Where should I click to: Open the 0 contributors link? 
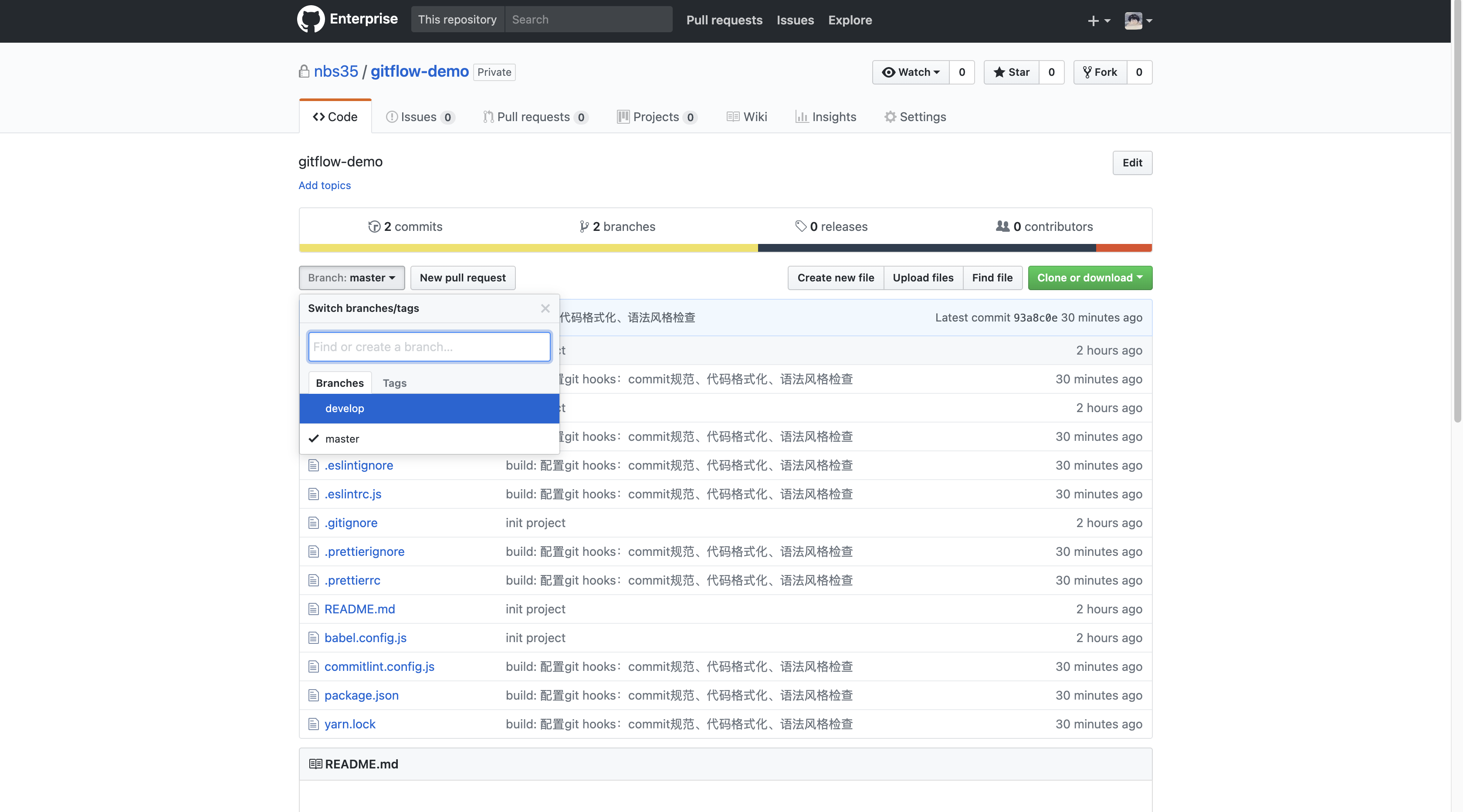coord(1044,227)
